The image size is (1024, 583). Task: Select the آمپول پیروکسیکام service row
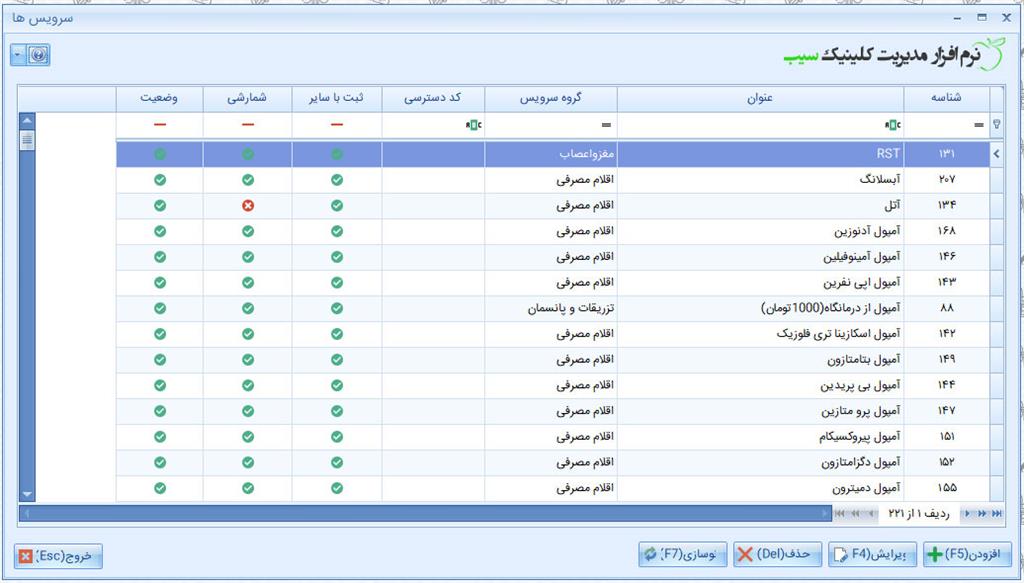coord(760,436)
